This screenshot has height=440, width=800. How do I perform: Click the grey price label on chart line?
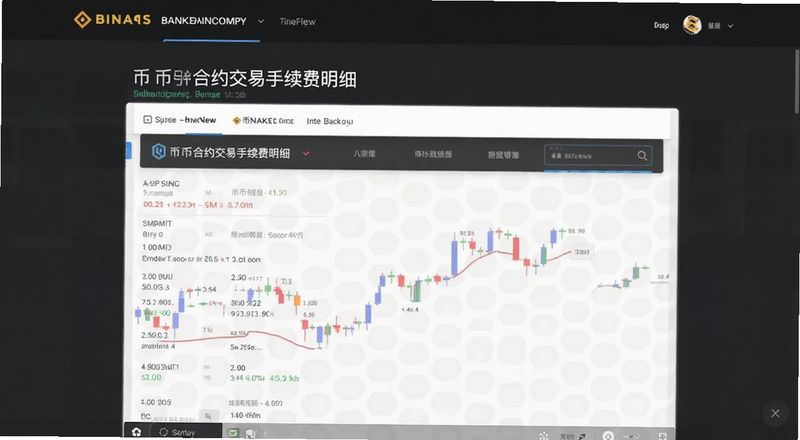581,252
